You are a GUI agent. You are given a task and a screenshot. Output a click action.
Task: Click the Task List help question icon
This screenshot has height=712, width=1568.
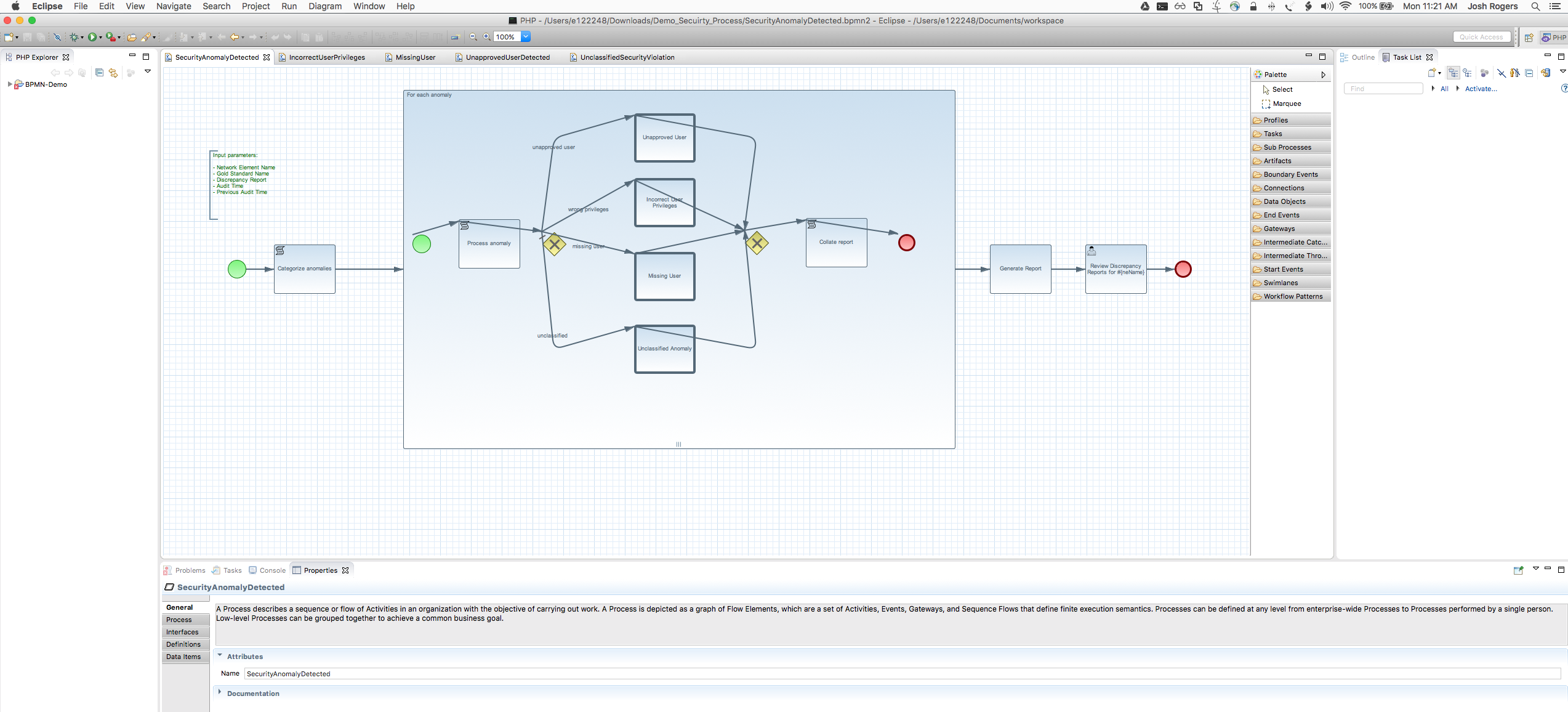tap(1564, 88)
